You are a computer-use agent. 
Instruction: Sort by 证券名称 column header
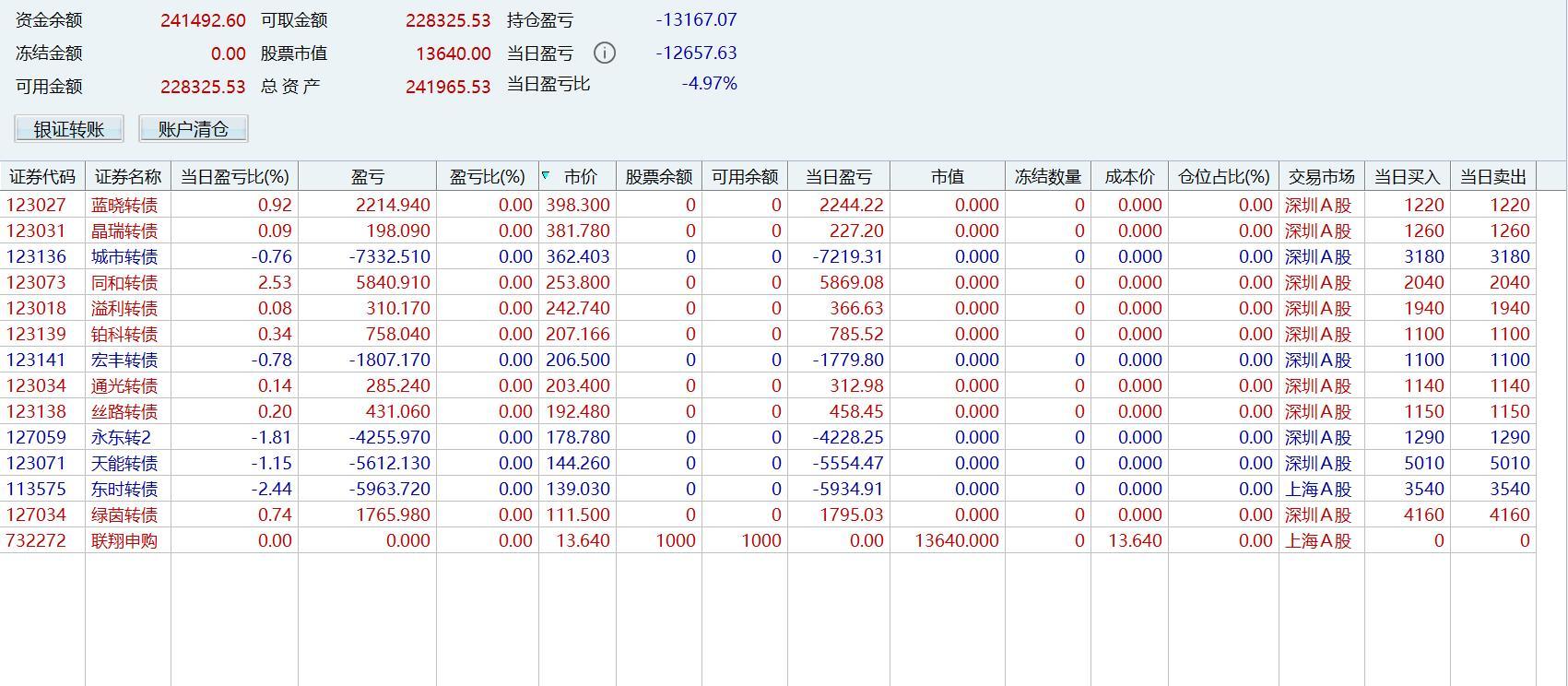pyautogui.click(x=128, y=176)
